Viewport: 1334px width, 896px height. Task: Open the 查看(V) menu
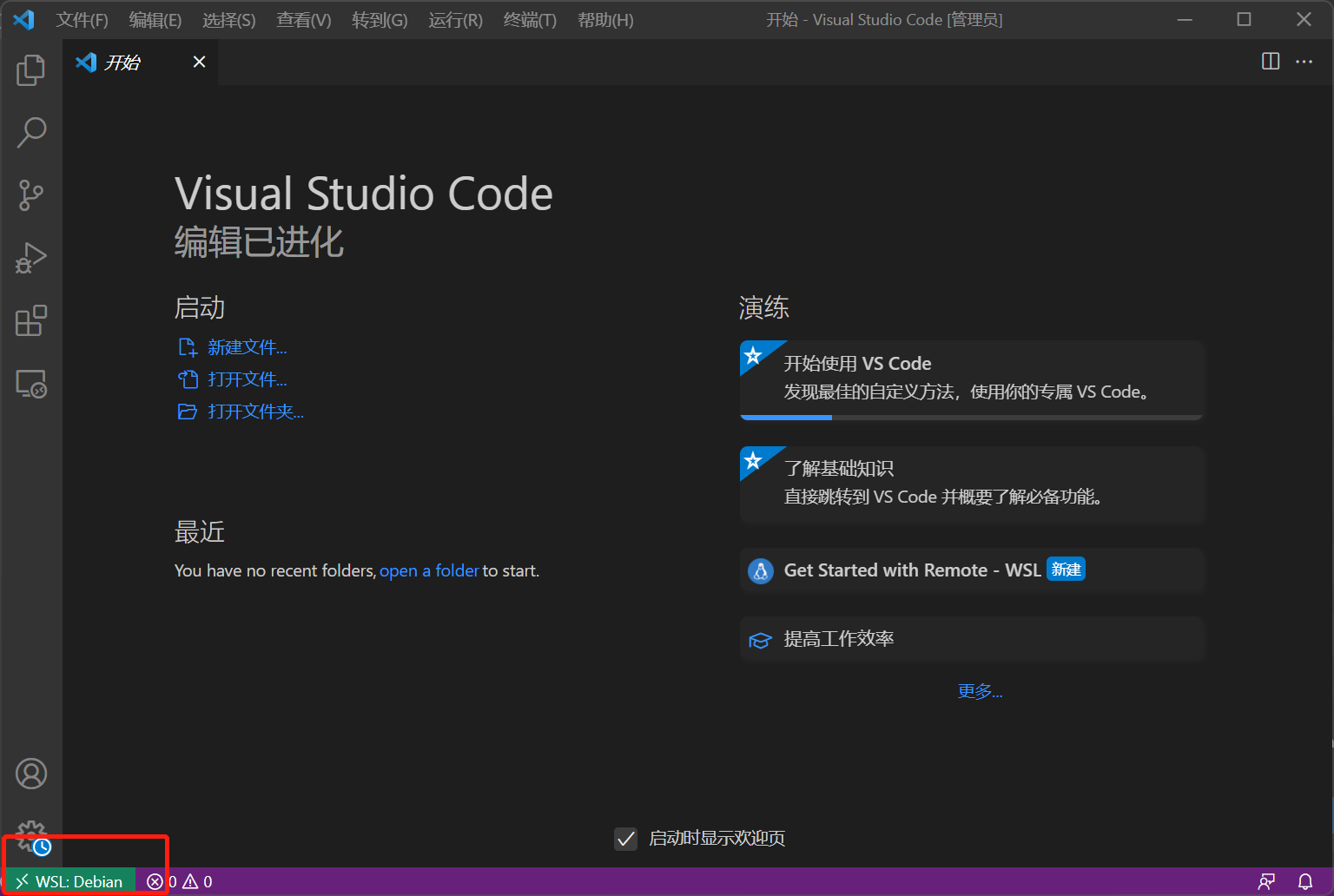pyautogui.click(x=304, y=20)
